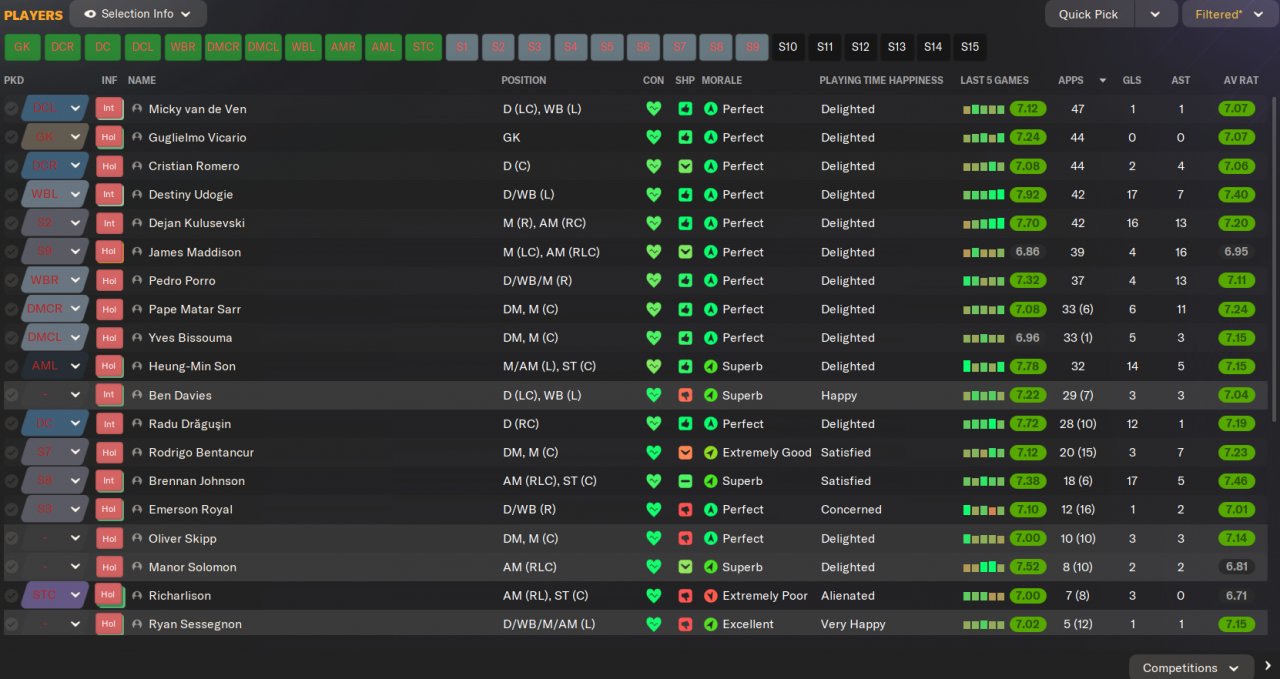Toggle the select circle for Ben Davies
The width and height of the screenshot is (1280, 679).
(11, 396)
